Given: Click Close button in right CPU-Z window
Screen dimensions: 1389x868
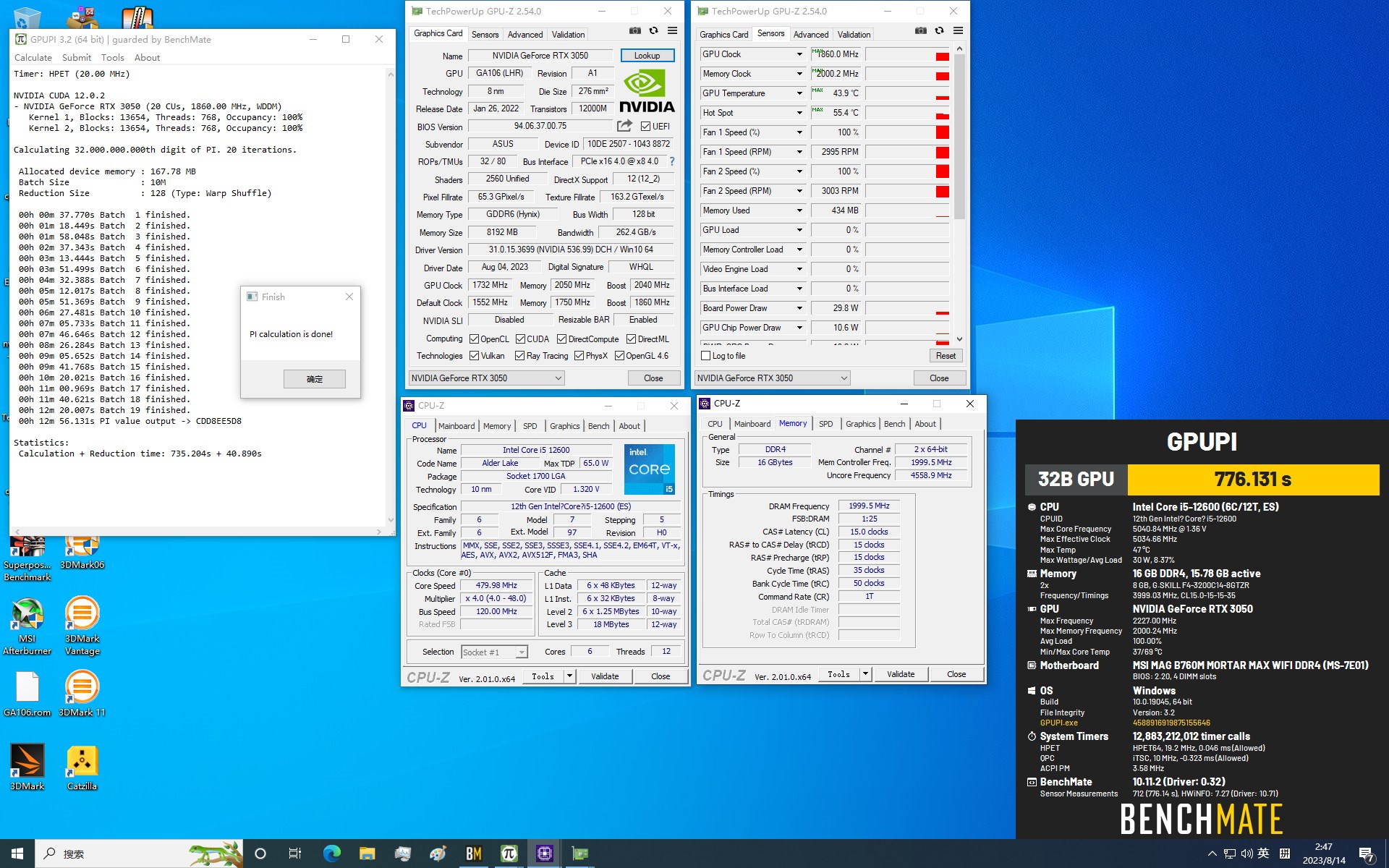Looking at the screenshot, I should [x=956, y=674].
